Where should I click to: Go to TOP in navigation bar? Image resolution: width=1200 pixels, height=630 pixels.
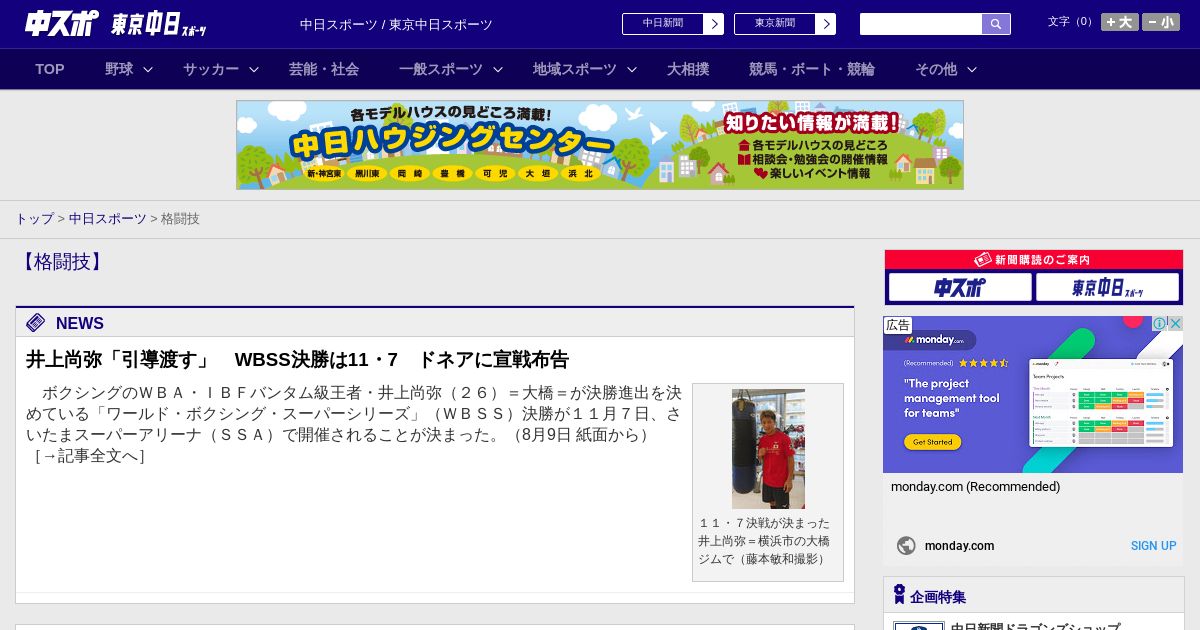pyautogui.click(x=50, y=69)
